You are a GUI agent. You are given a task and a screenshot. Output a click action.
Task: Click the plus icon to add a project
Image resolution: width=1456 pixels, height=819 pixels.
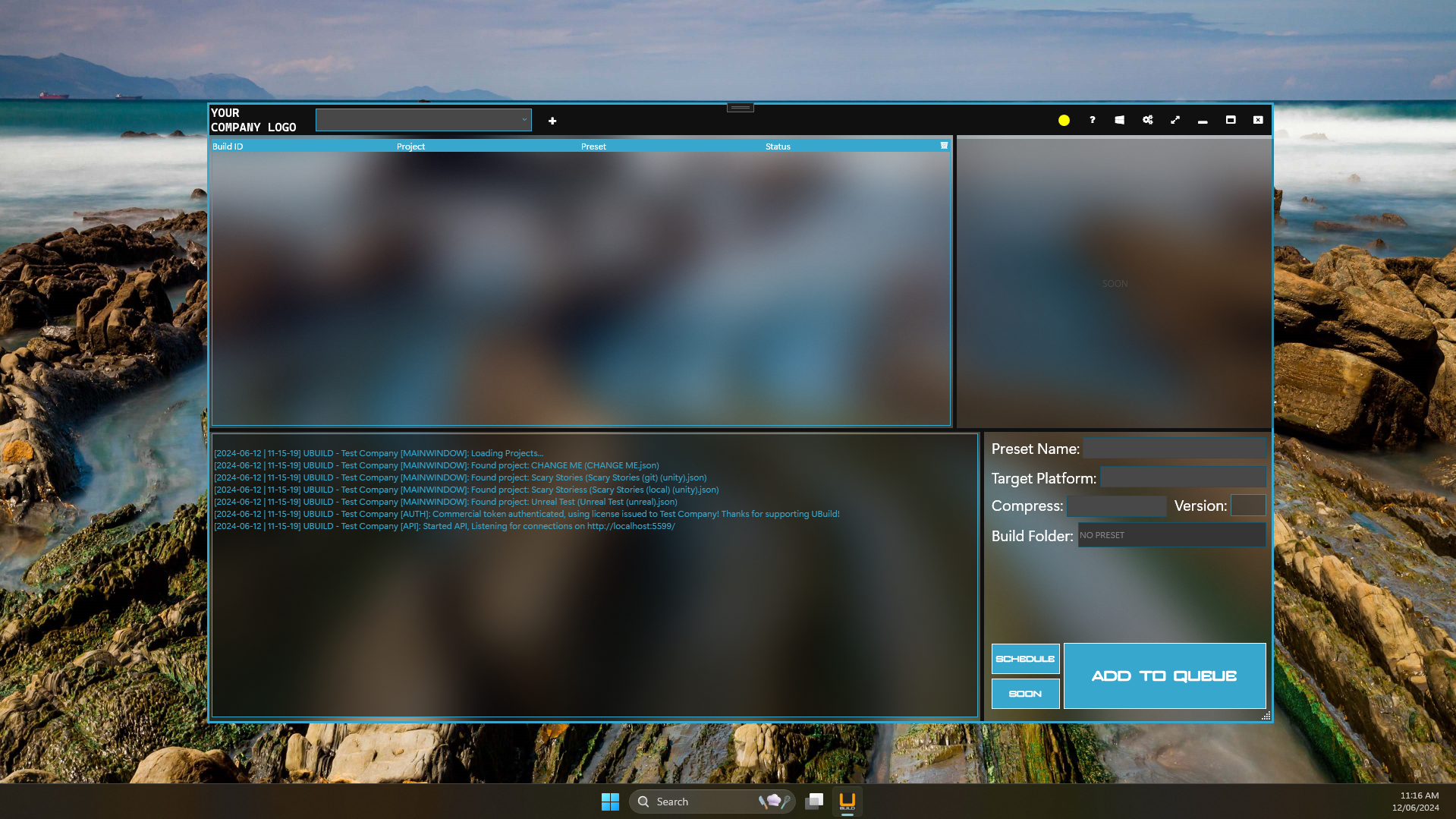point(552,121)
